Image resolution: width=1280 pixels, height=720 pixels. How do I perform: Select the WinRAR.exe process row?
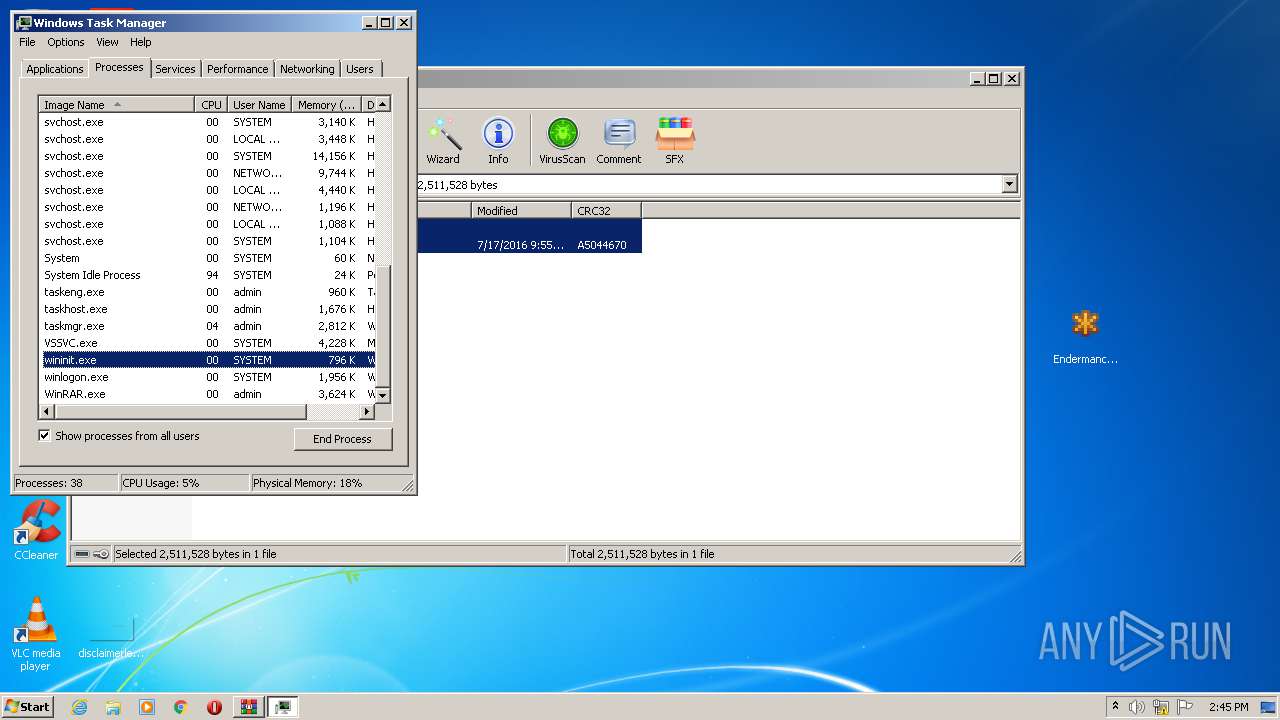pos(207,394)
